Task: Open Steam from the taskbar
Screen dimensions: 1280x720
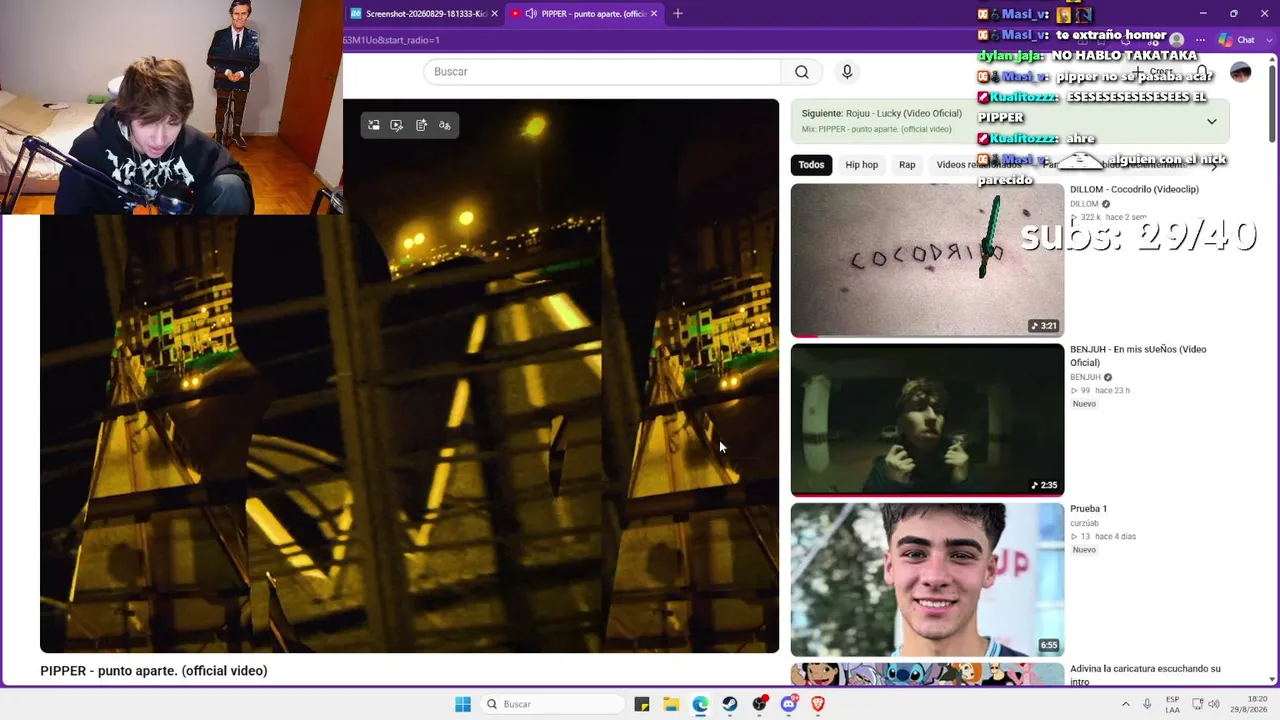Action: 730,704
